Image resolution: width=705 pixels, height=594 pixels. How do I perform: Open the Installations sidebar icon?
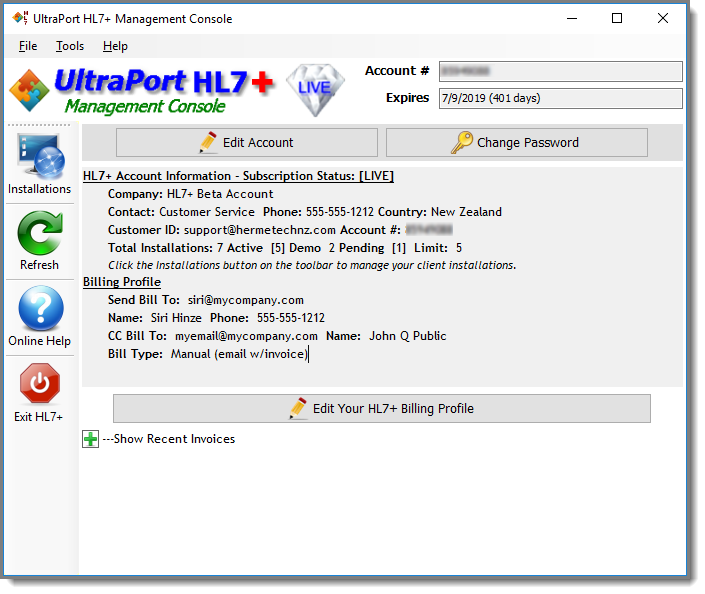coord(41,156)
